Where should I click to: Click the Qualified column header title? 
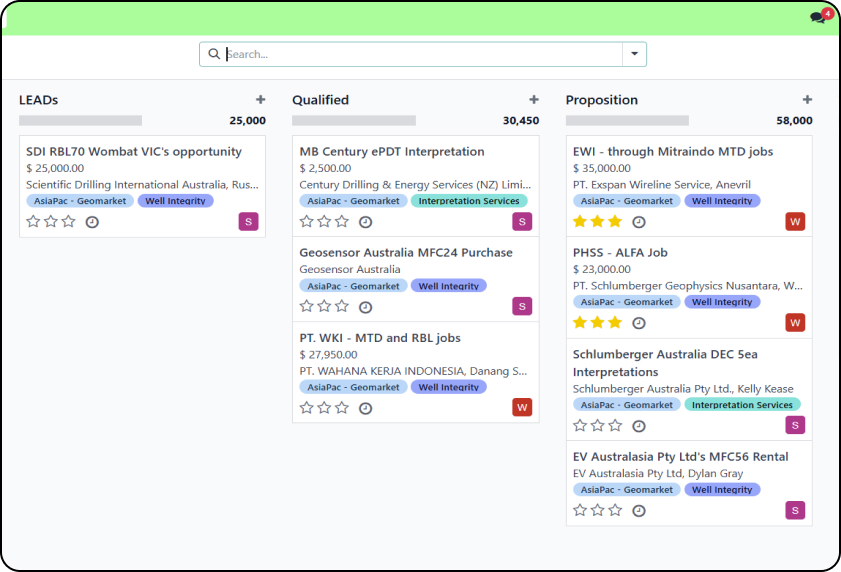coord(320,100)
